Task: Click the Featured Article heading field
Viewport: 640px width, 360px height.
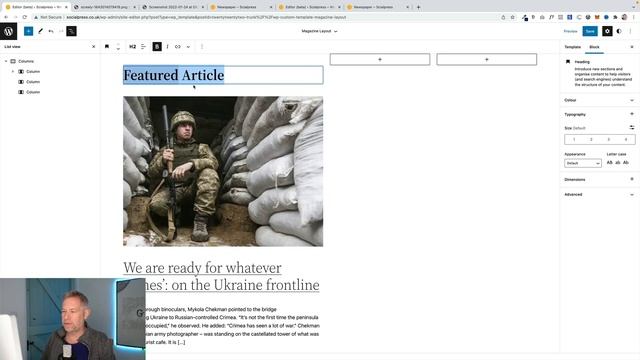Action: (223, 75)
